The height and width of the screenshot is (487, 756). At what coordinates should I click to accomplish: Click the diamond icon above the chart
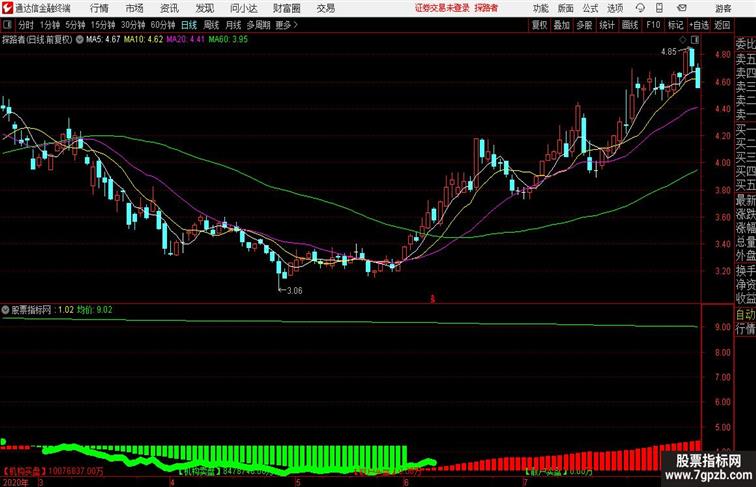coord(683,40)
